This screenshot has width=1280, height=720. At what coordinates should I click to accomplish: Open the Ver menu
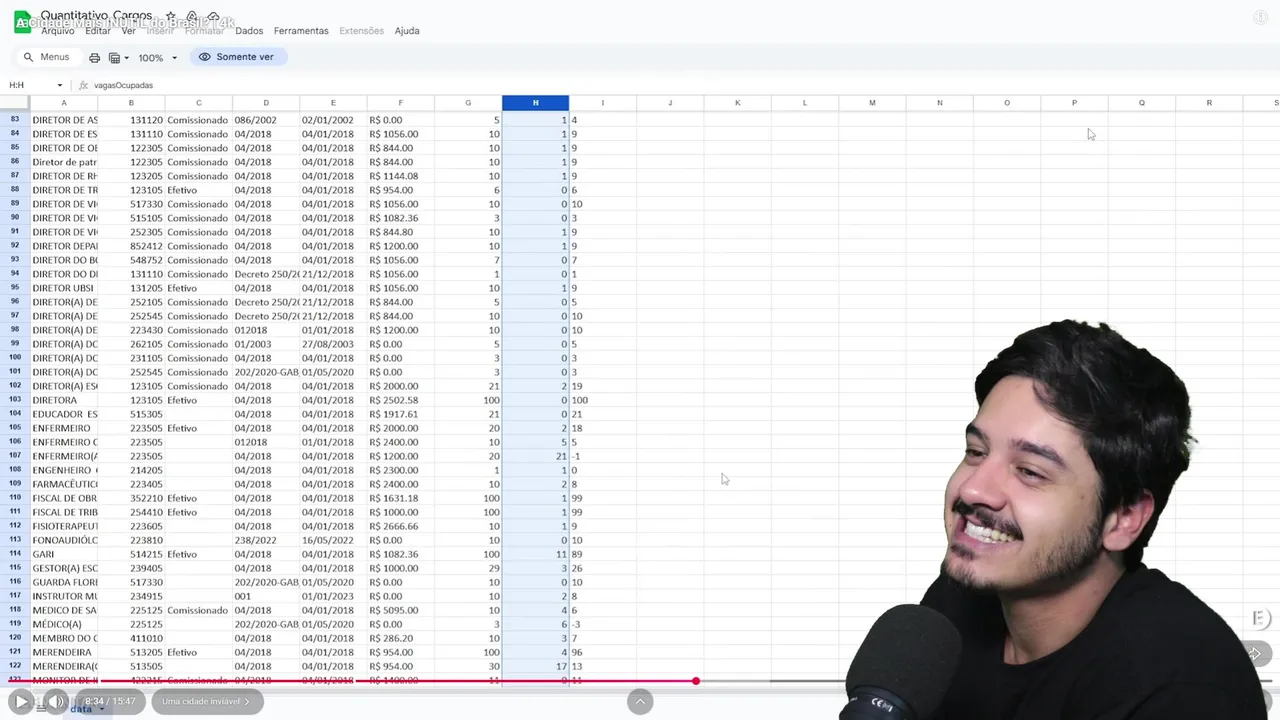129,31
